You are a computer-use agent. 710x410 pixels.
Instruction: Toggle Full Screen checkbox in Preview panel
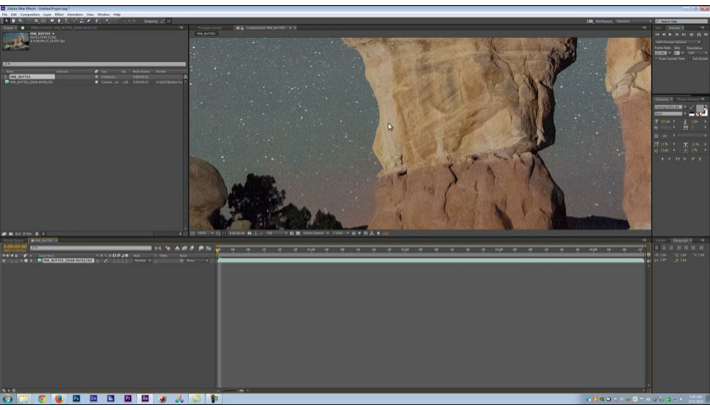point(691,58)
